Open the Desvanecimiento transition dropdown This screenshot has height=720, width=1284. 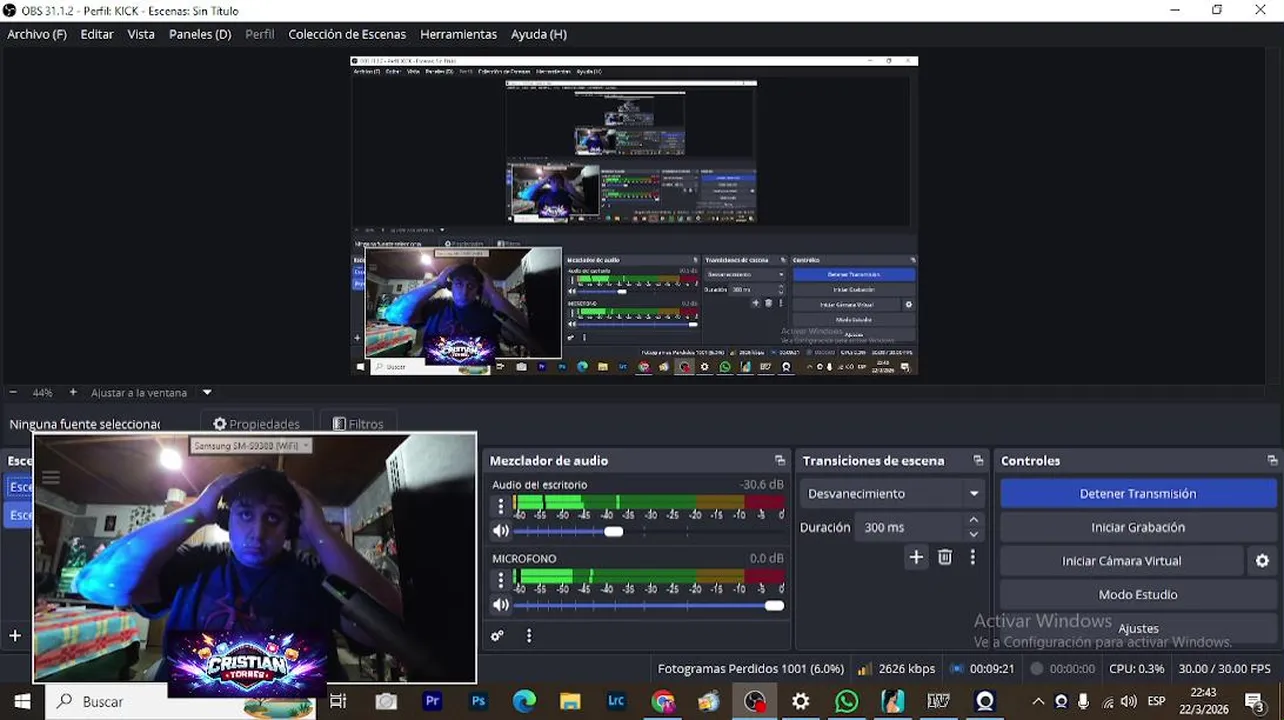[892, 494]
